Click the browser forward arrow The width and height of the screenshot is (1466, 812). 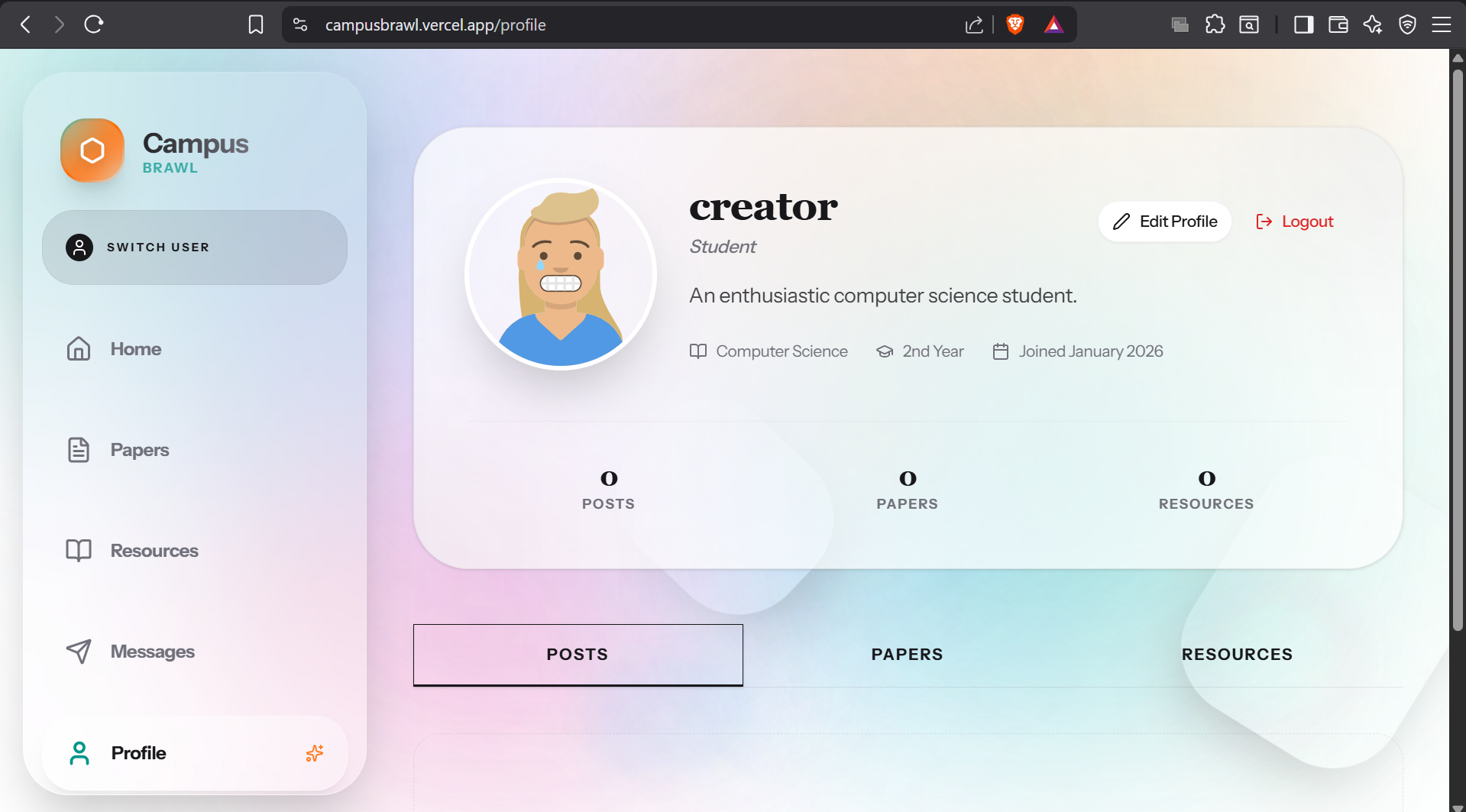(x=60, y=24)
